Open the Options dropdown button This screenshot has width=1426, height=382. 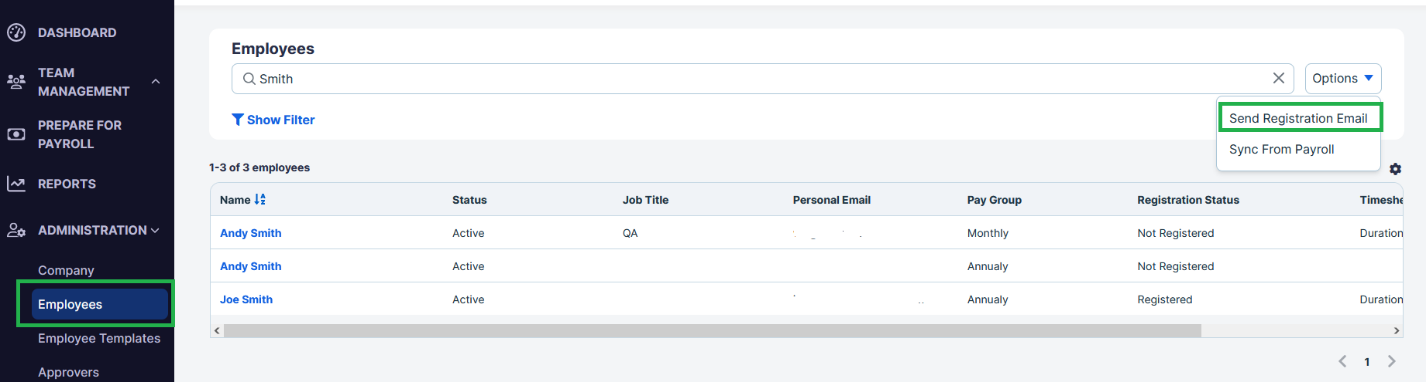1343,78
